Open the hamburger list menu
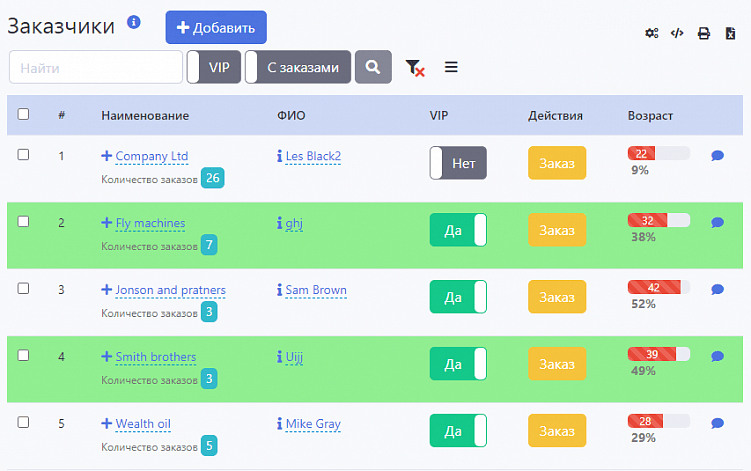The width and height of the screenshot is (751, 471). pos(451,67)
